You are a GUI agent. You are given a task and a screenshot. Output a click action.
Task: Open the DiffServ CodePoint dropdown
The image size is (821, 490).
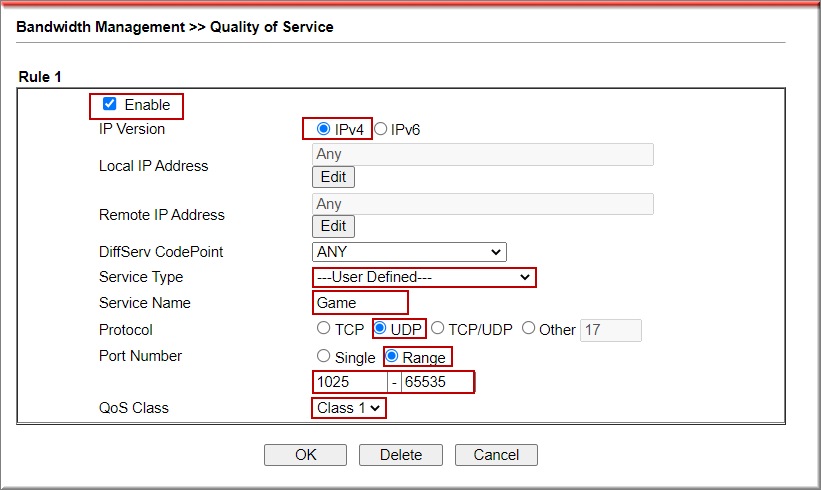[409, 252]
